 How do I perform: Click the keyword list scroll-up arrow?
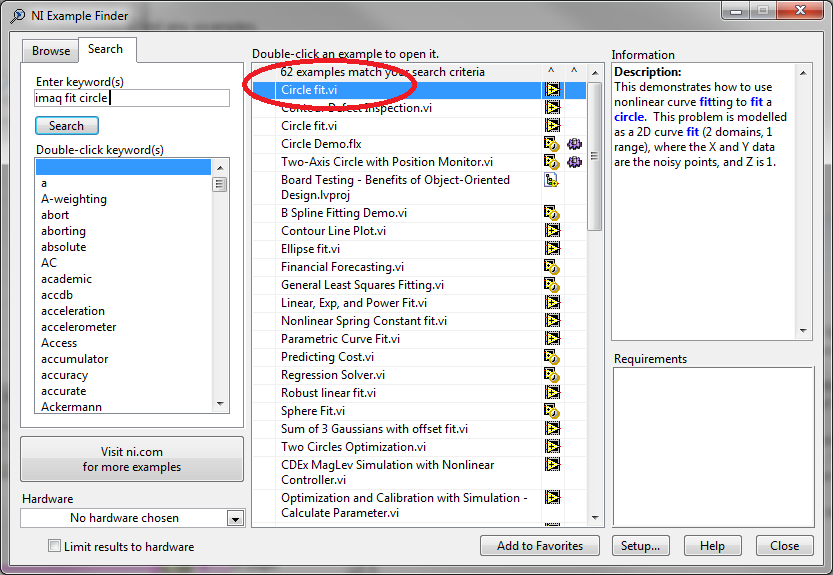click(220, 168)
